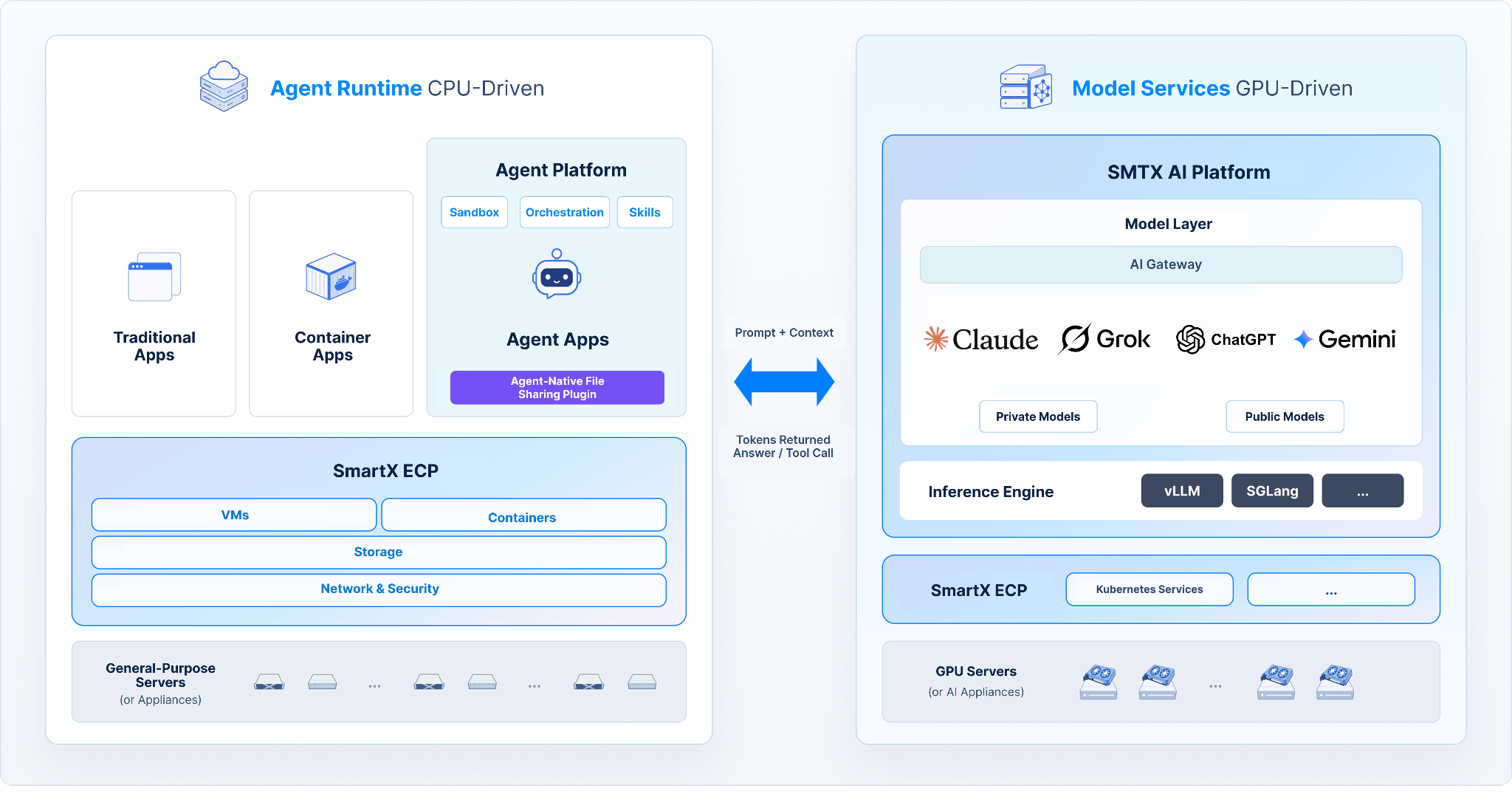Viewport: 1512px width, 808px height.
Task: Click the Agent Apps robot icon
Action: (x=557, y=274)
